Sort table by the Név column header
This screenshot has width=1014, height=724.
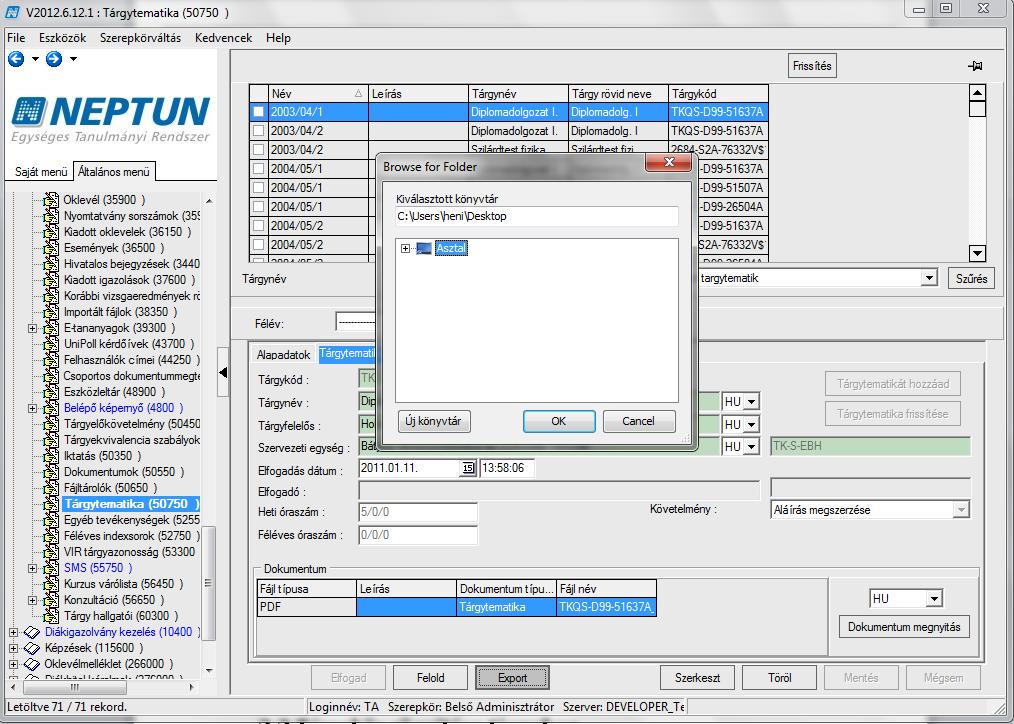point(318,94)
